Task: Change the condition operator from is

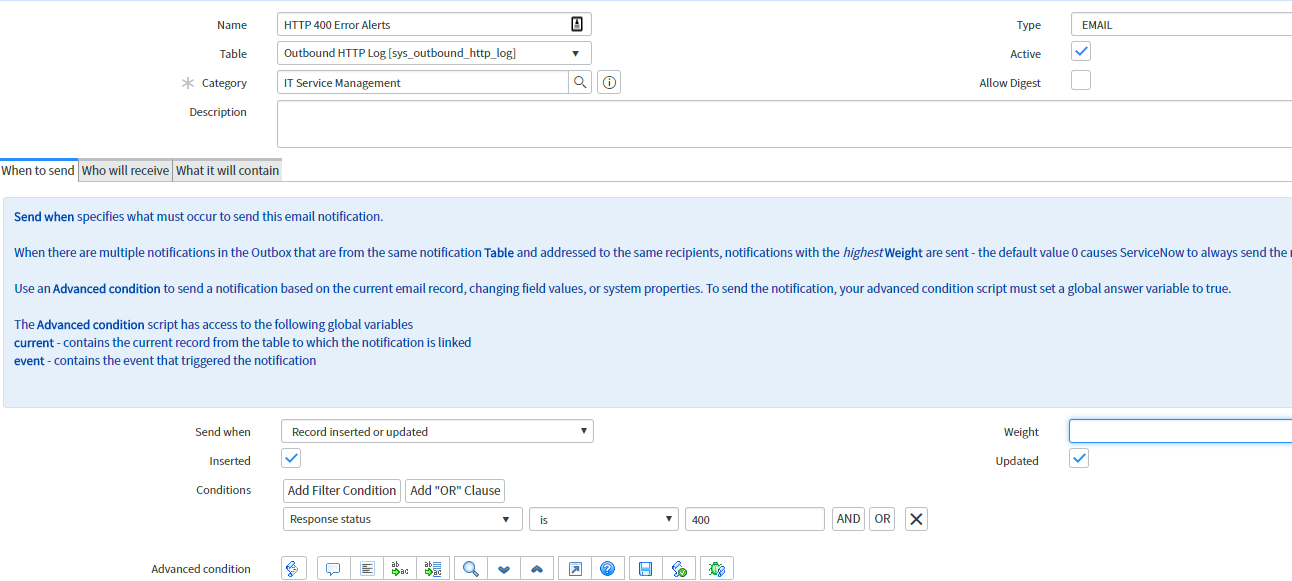Action: 603,518
